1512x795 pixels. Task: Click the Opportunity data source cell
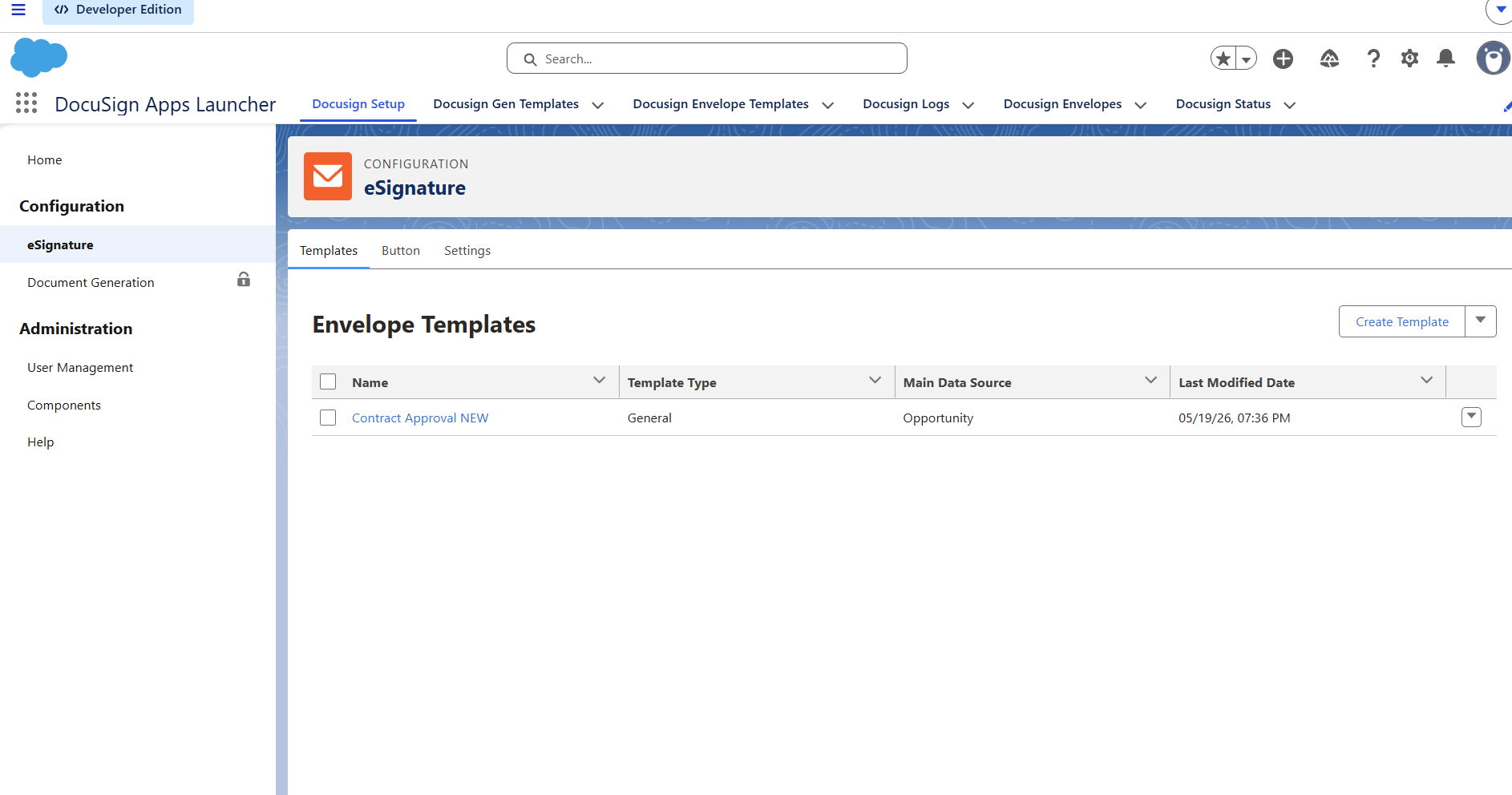[x=938, y=418]
